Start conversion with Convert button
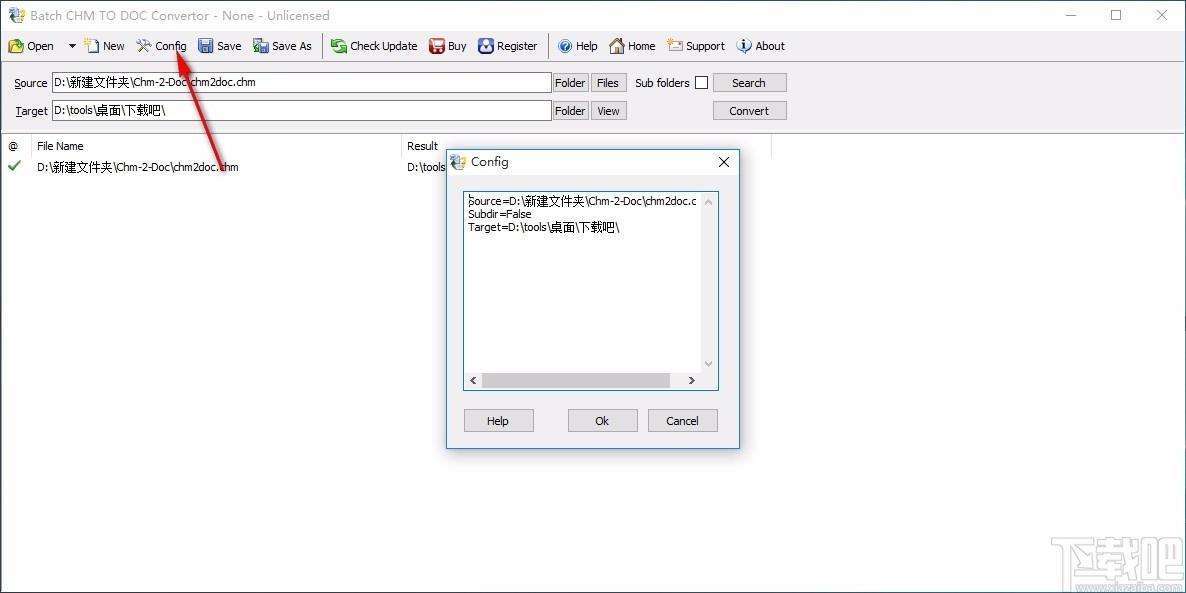Image resolution: width=1186 pixels, height=593 pixels. pyautogui.click(x=750, y=110)
